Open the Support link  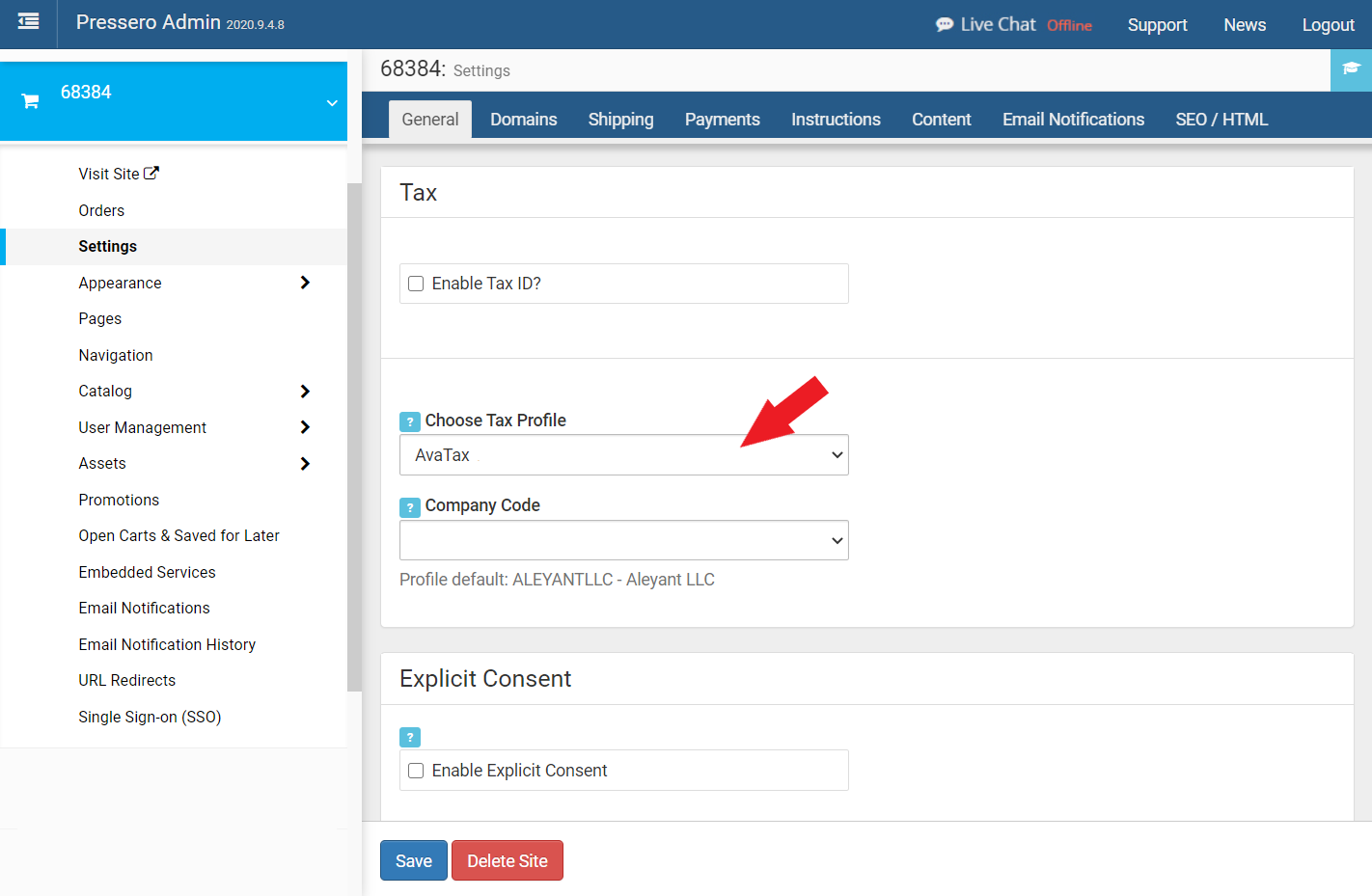pyautogui.click(x=1158, y=25)
